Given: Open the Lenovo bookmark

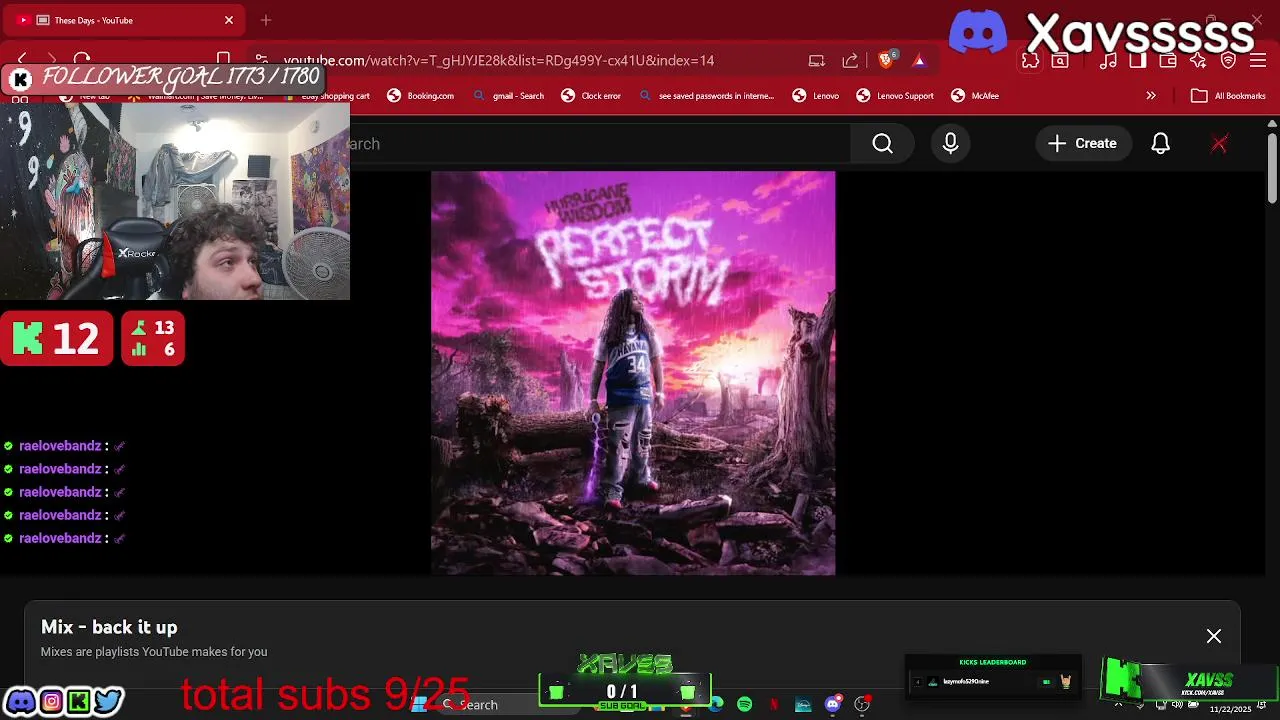Looking at the screenshot, I should (816, 96).
